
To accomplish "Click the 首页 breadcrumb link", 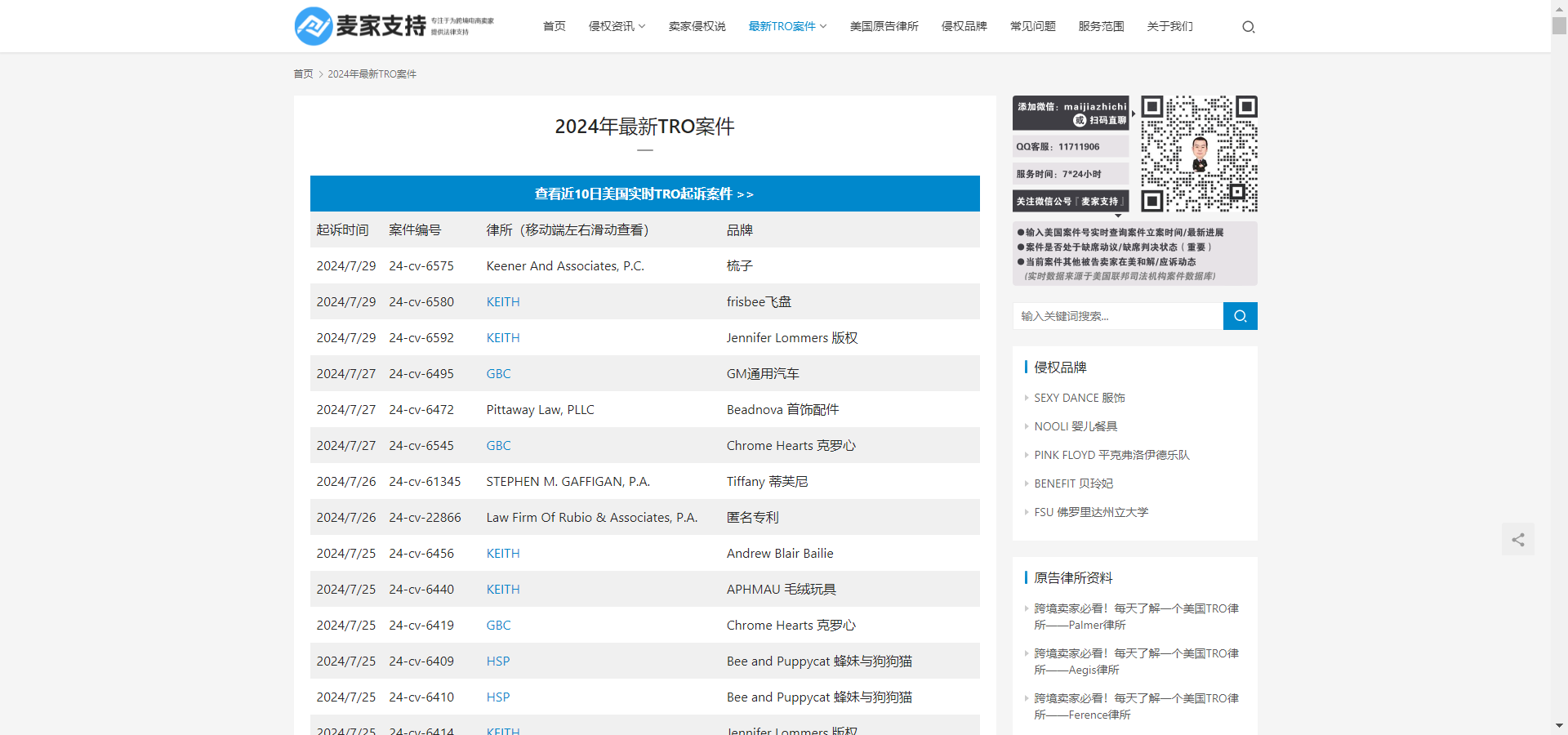I will pos(303,73).
